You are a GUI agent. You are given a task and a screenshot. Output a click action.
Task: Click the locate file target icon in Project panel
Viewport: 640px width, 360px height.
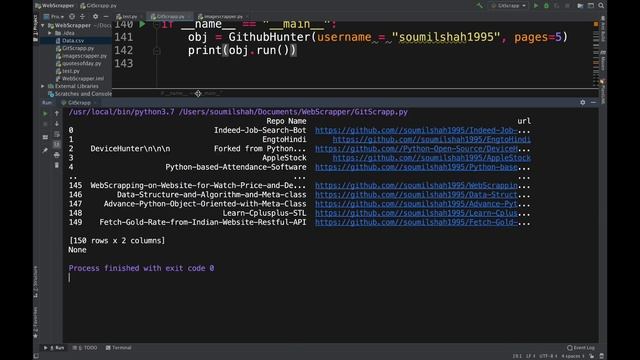point(72,17)
